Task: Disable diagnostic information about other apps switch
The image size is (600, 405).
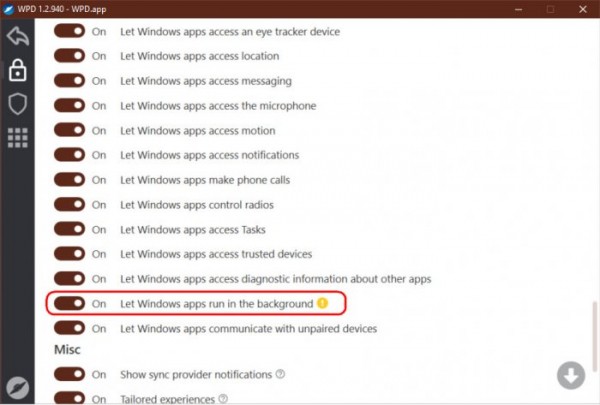Action: pyautogui.click(x=69, y=278)
